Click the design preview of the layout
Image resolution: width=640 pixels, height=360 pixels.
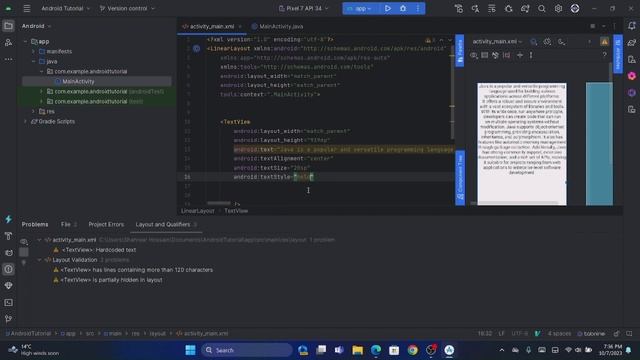[522, 144]
